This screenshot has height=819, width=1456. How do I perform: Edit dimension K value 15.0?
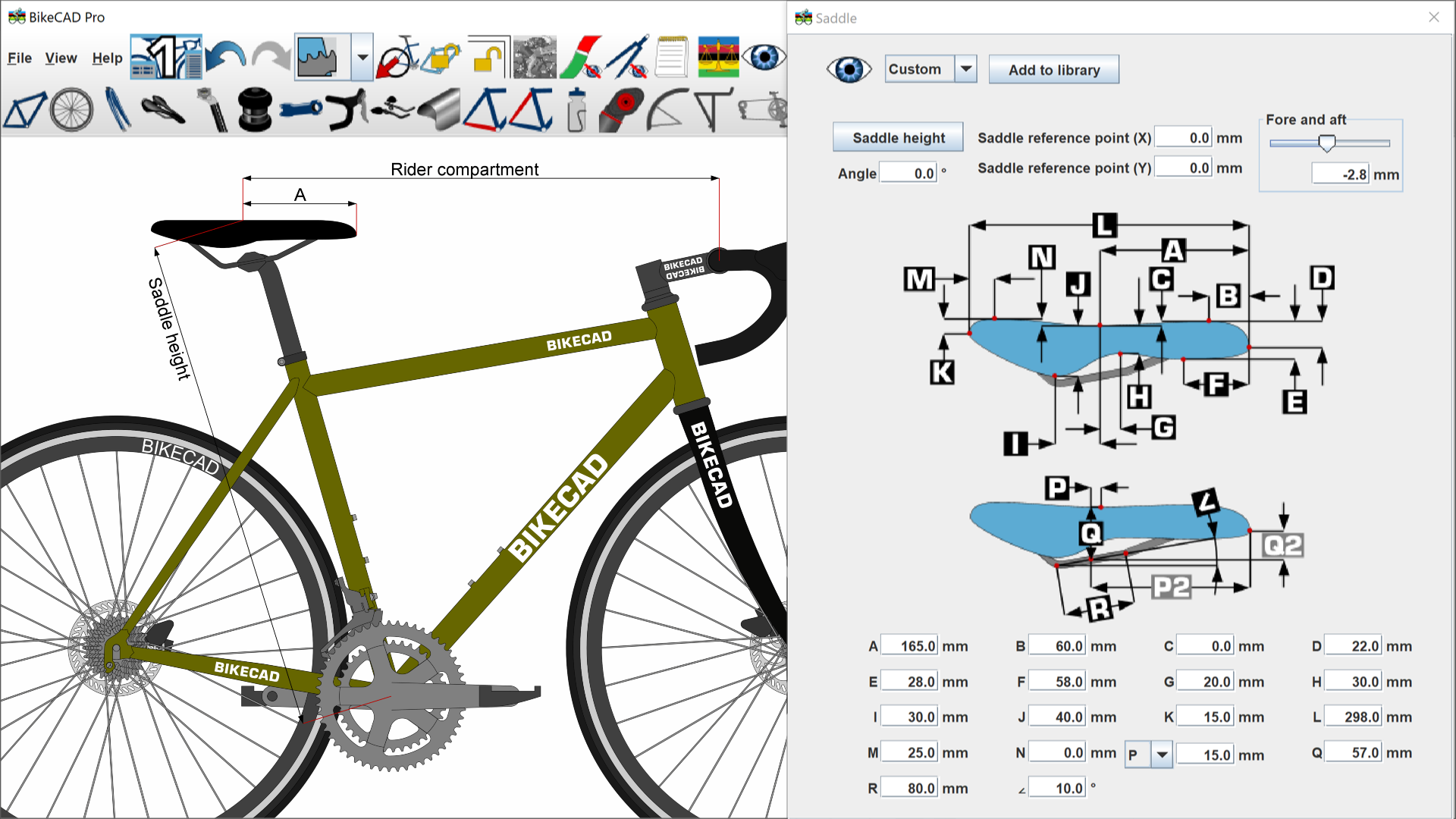click(x=1206, y=717)
